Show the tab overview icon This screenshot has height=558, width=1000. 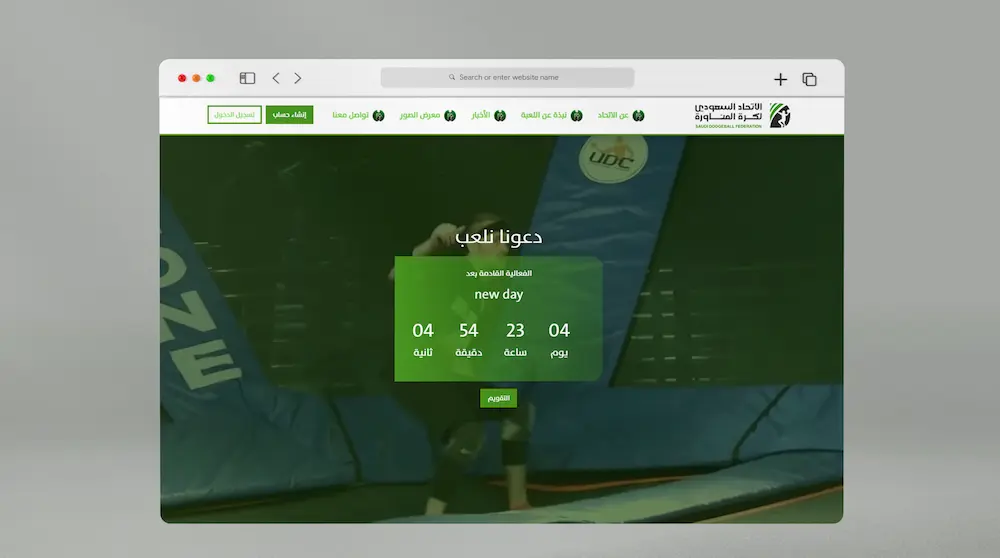(x=809, y=79)
